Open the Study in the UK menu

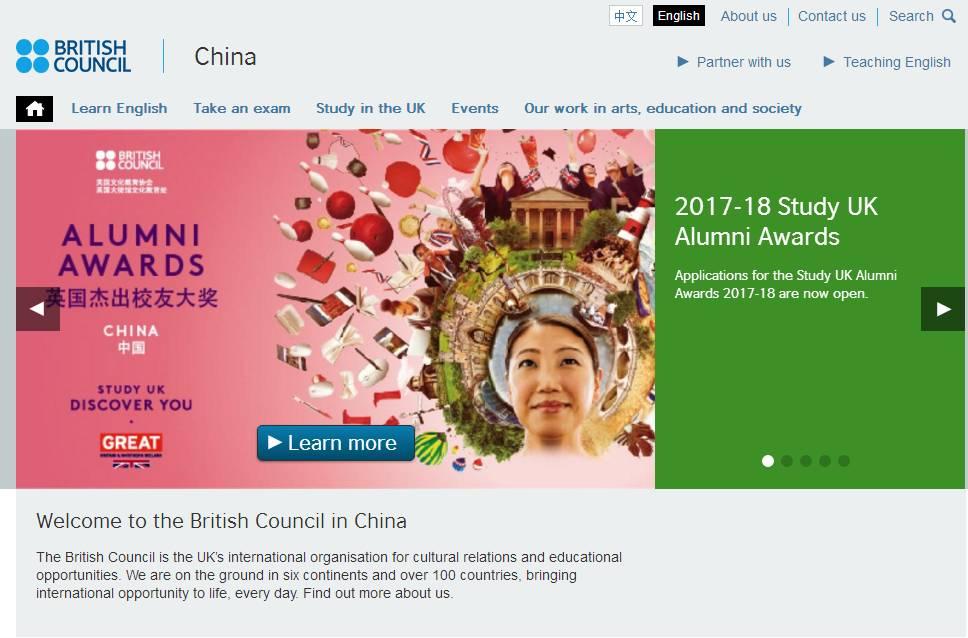click(x=370, y=109)
